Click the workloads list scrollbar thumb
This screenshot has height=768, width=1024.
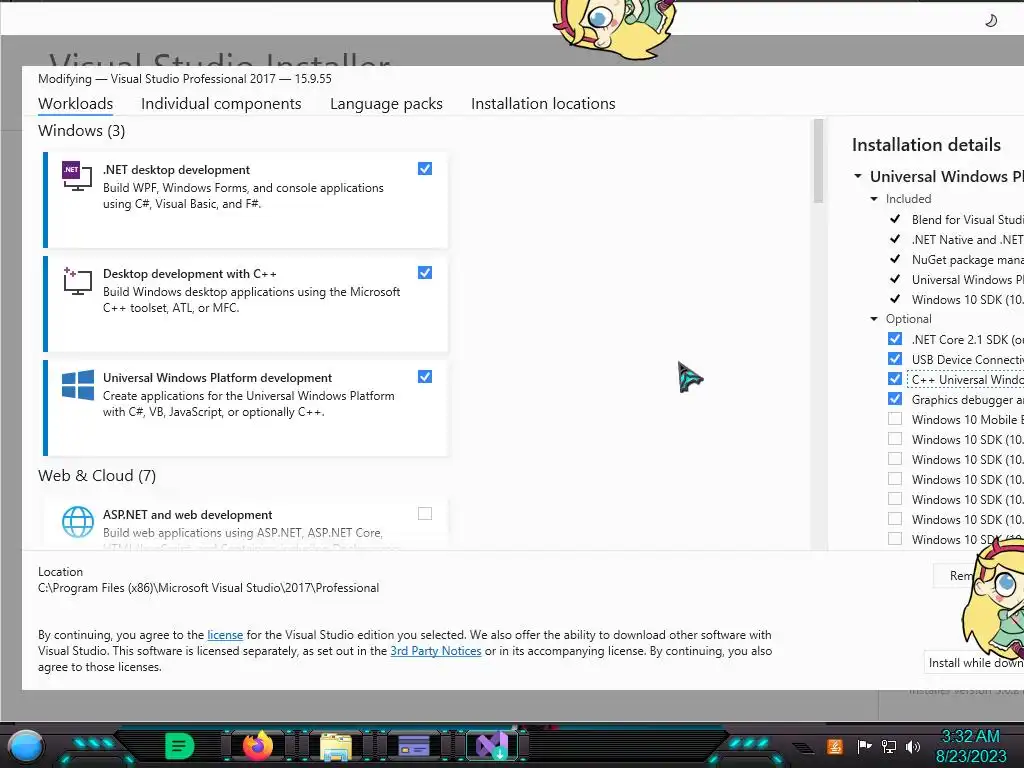(x=818, y=161)
